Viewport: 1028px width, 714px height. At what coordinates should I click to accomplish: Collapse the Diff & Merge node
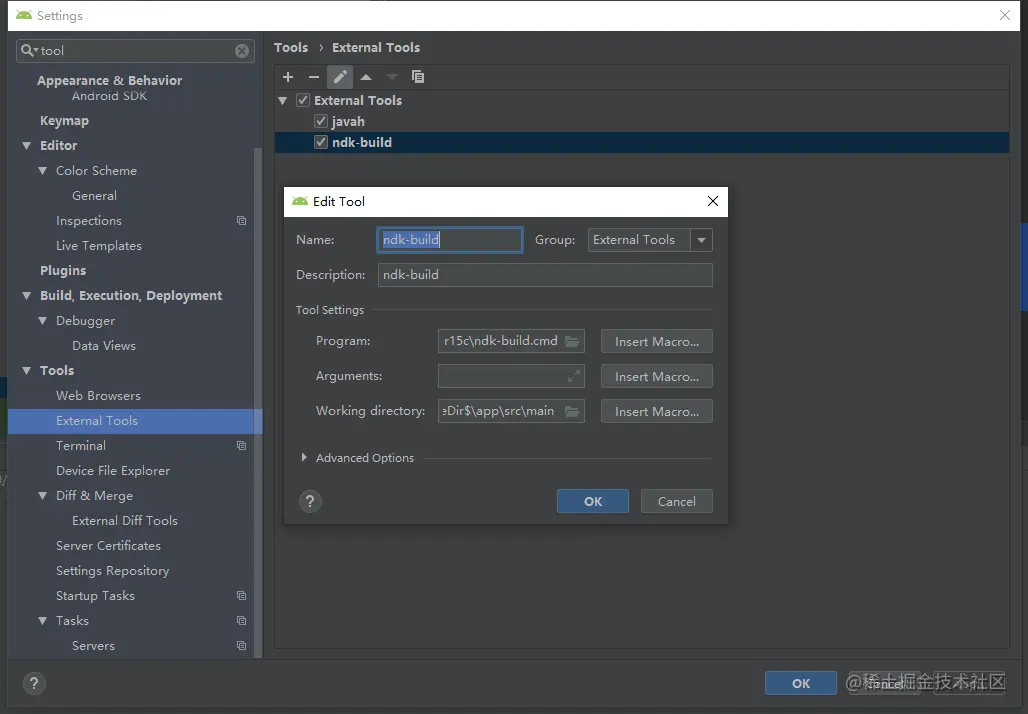point(43,496)
